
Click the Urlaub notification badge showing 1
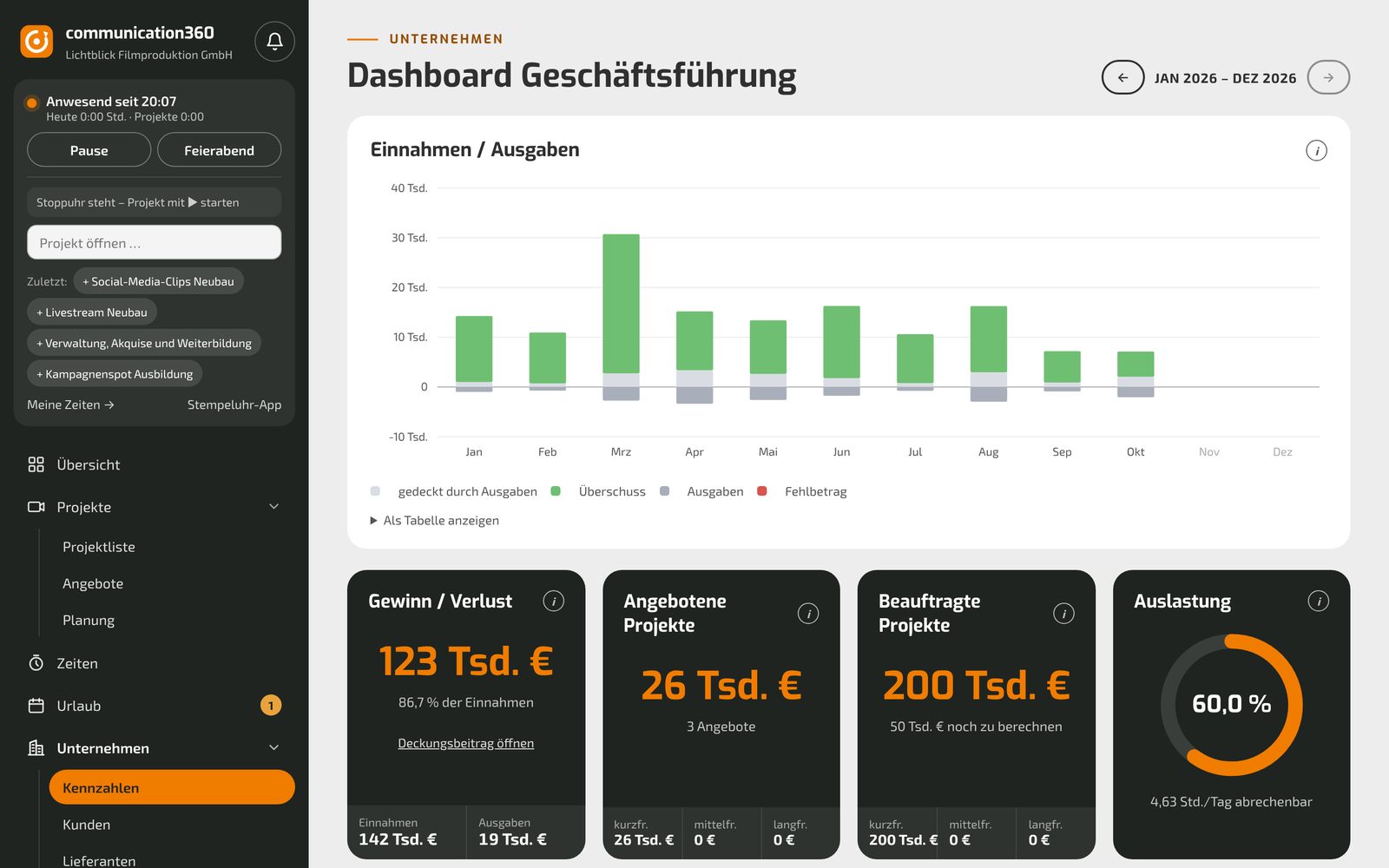[271, 706]
